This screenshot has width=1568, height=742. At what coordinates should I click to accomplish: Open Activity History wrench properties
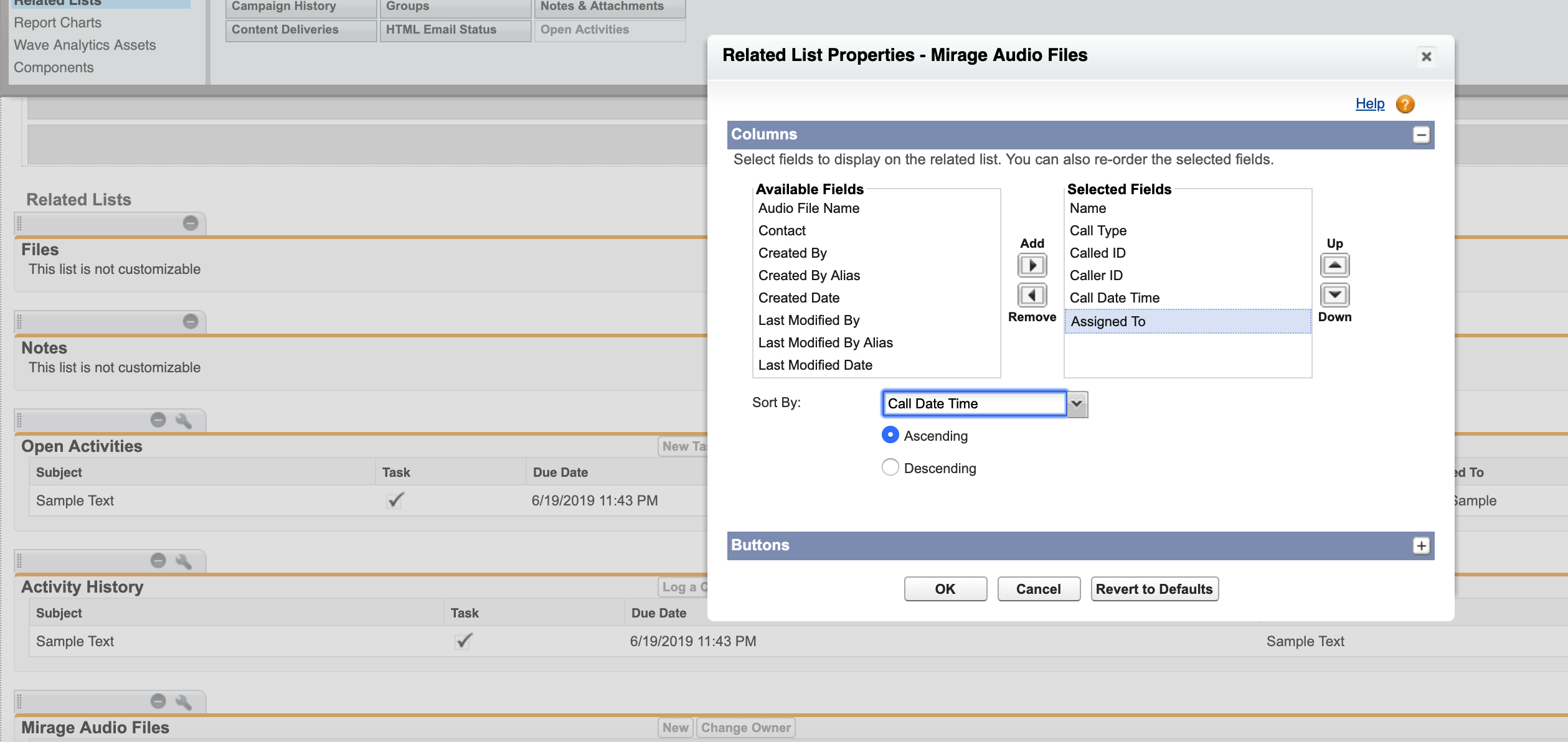pos(183,561)
